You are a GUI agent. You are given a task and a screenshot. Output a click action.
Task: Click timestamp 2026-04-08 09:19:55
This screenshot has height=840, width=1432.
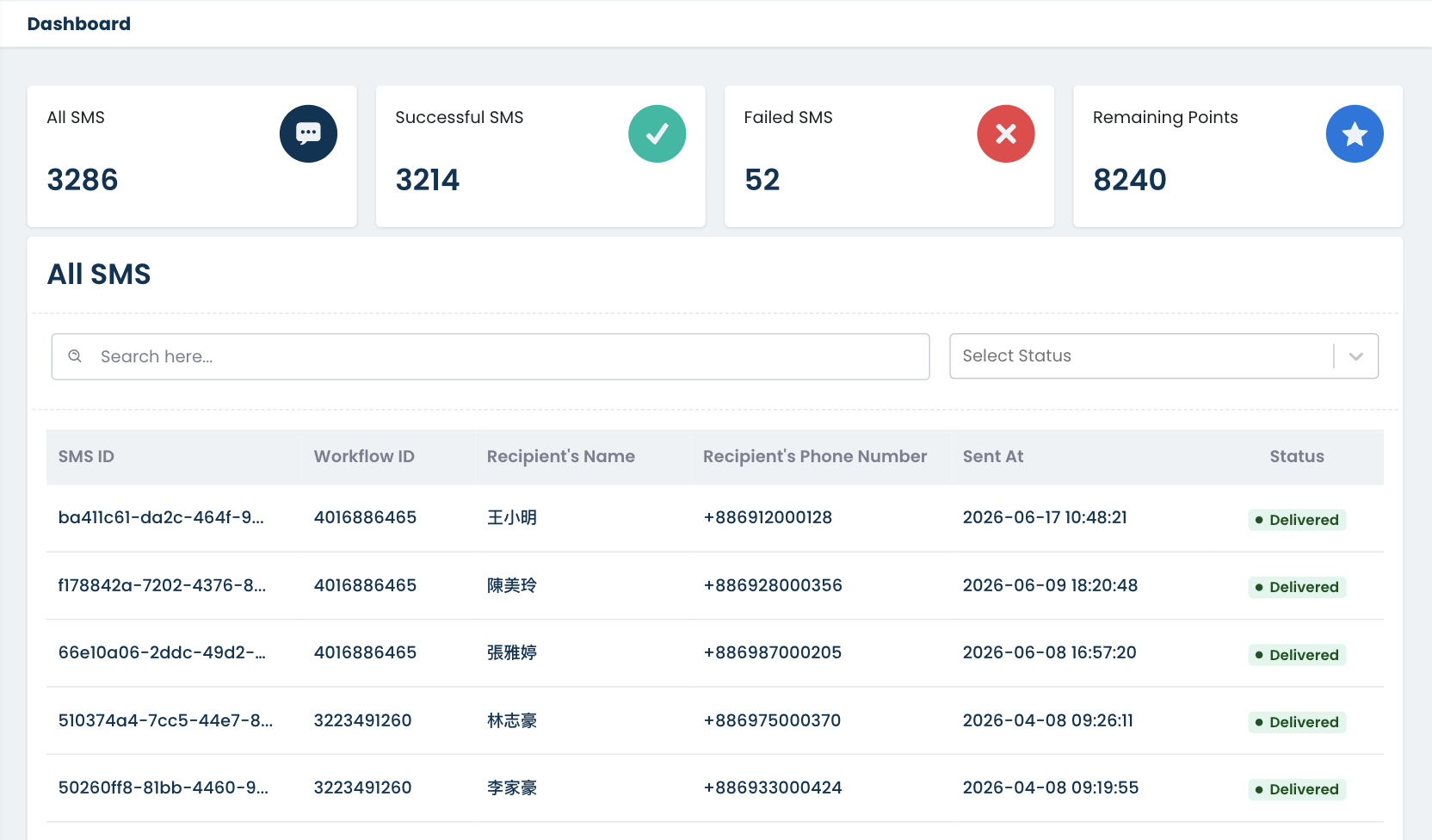point(1050,788)
